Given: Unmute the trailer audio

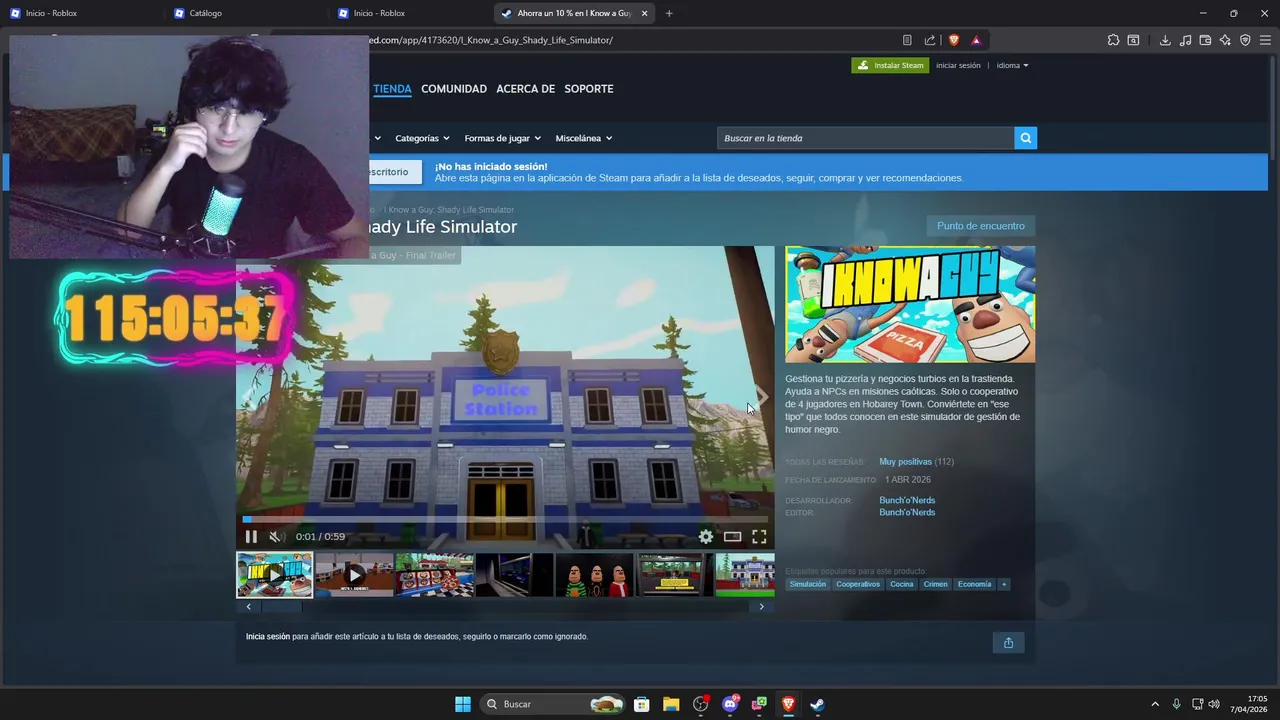Looking at the screenshot, I should [276, 537].
